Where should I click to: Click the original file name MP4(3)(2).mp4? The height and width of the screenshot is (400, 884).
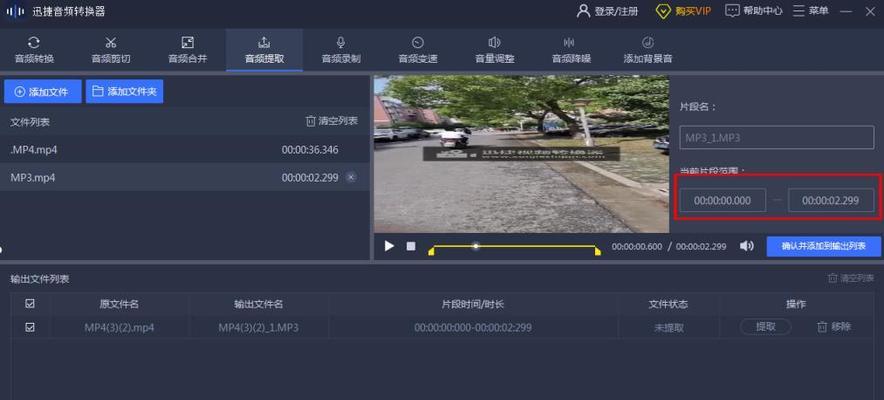click(x=120, y=327)
